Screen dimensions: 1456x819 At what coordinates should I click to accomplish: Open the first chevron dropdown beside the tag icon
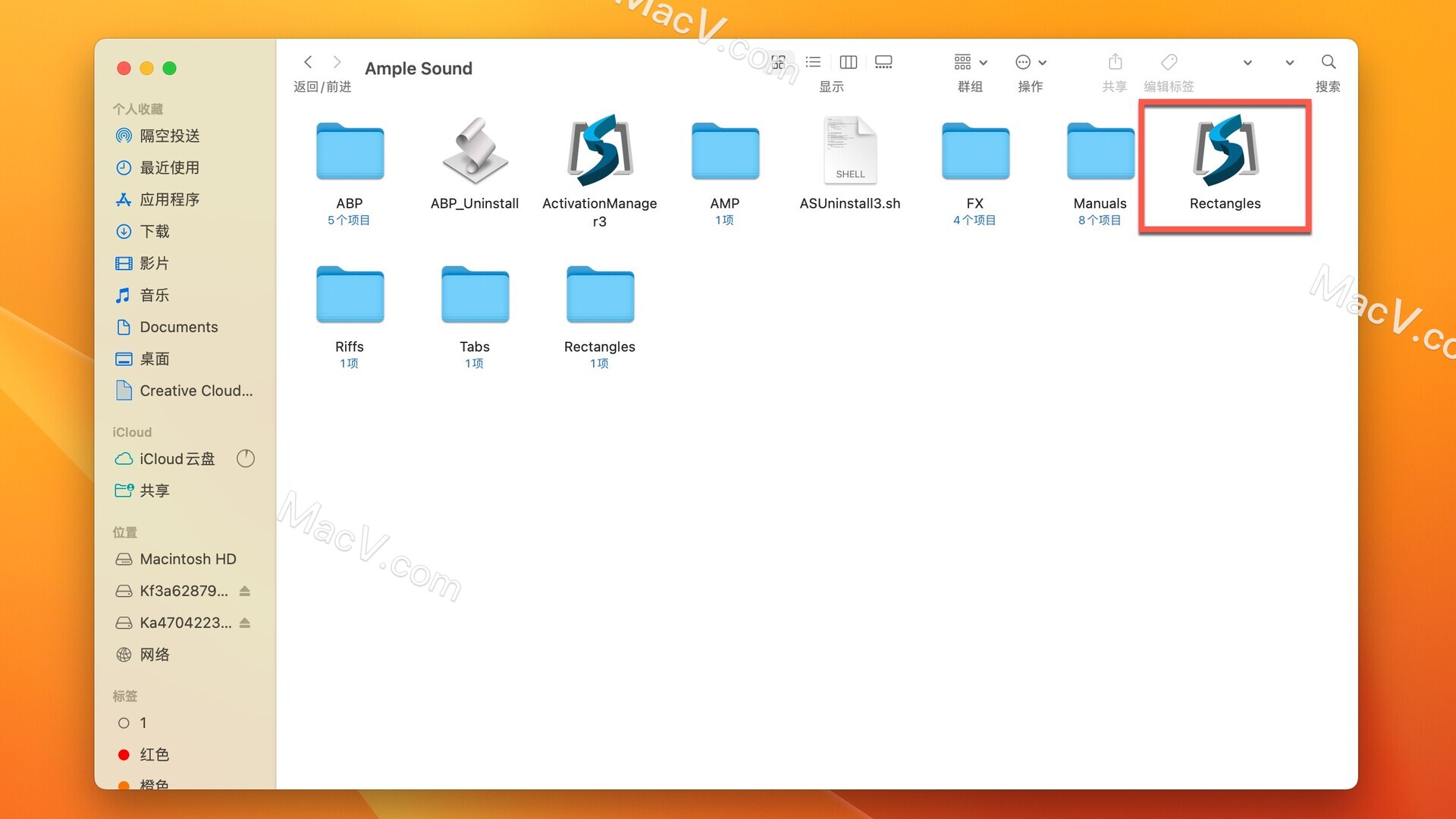tap(1247, 63)
